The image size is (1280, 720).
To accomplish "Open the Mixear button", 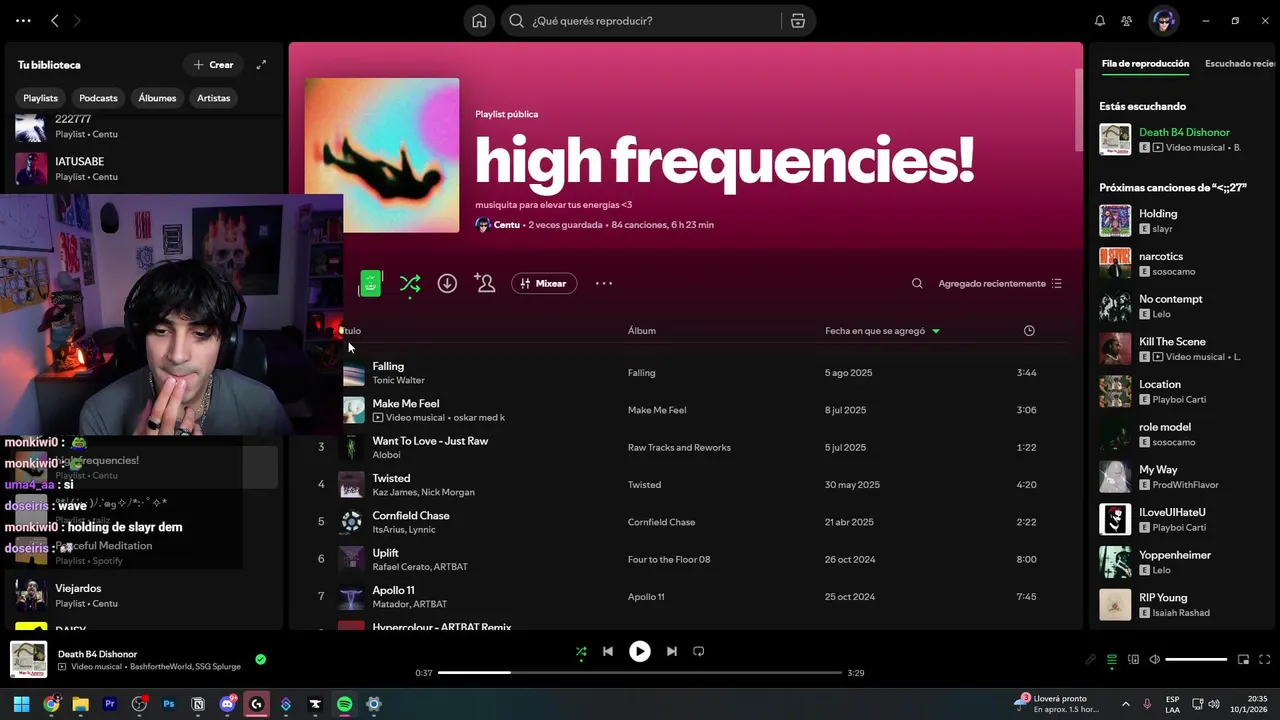I will click(544, 283).
